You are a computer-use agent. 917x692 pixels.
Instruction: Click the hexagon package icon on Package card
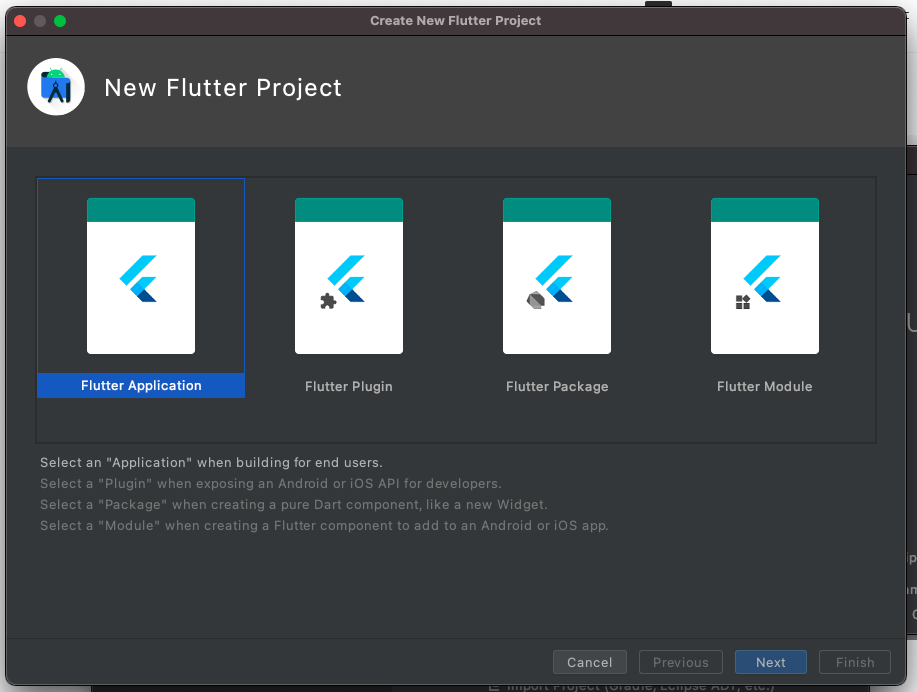[536, 301]
